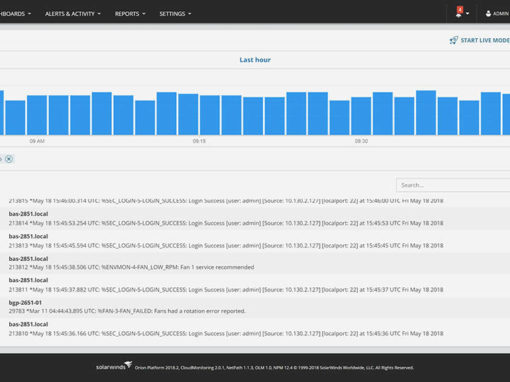This screenshot has height=382, width=510.
Task: Click into the Search field
Action: pos(453,185)
